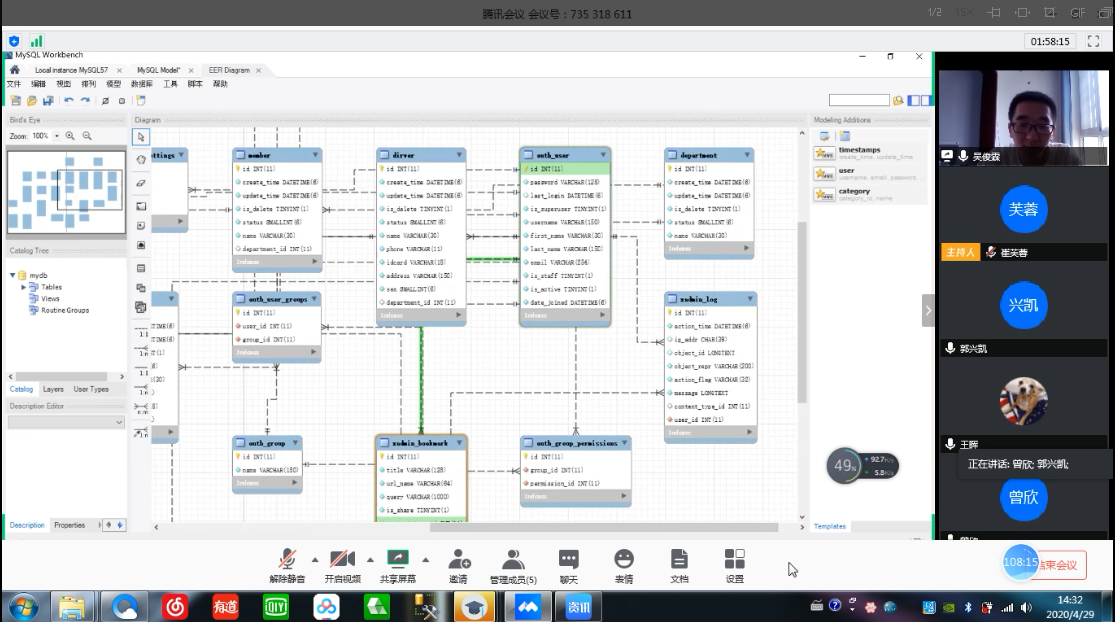
Task: Select the hand pan tool
Action: pos(141,159)
